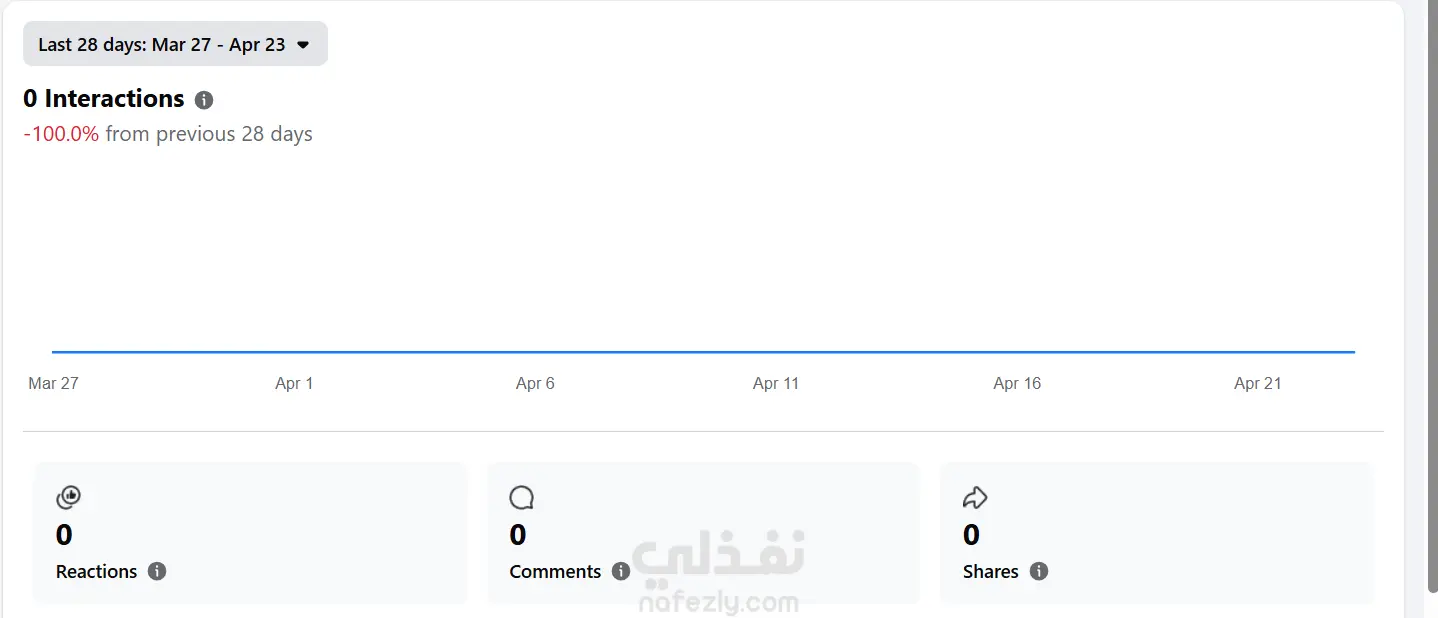Screen dimensions: 1438x618
Task: Click the 0 Interactions heading
Action: click(x=104, y=99)
